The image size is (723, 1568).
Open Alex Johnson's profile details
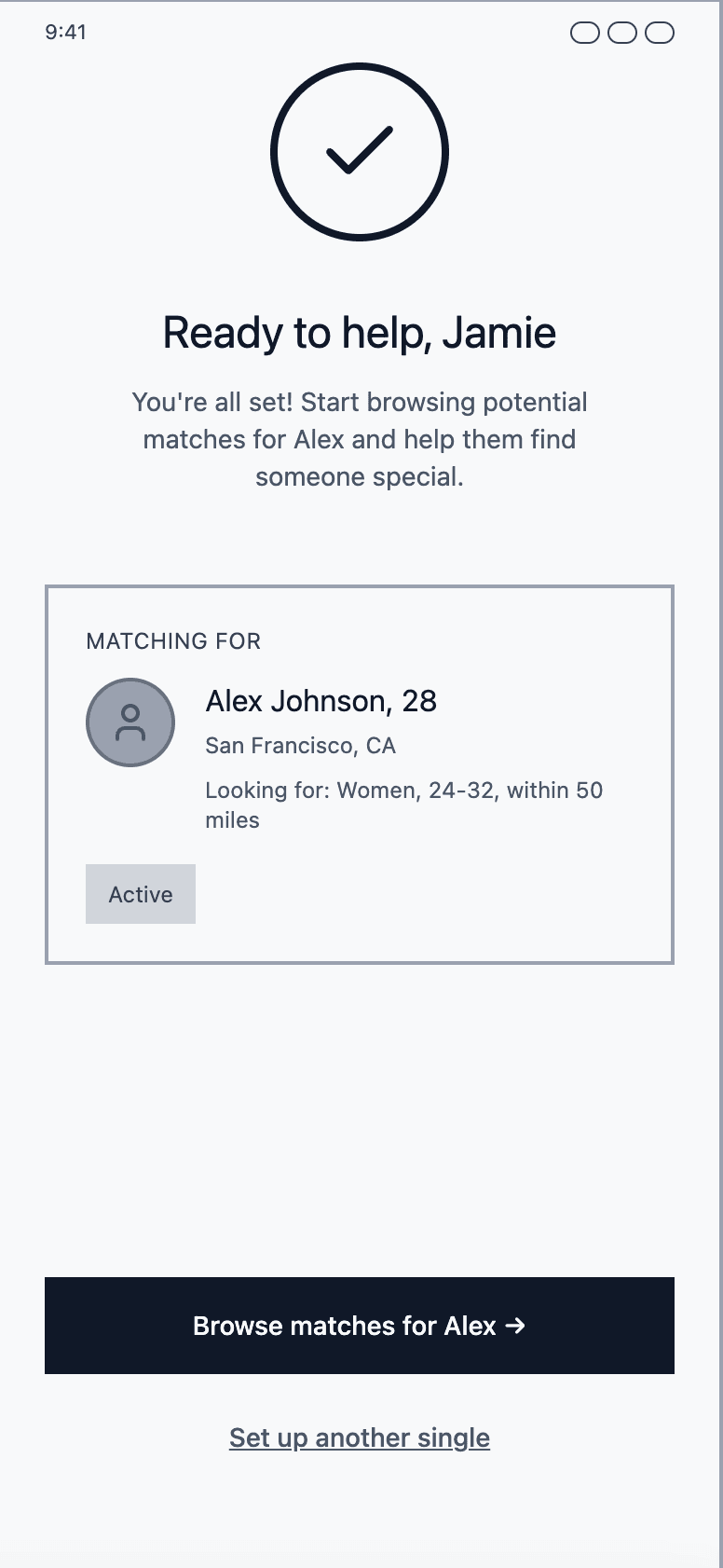(321, 701)
